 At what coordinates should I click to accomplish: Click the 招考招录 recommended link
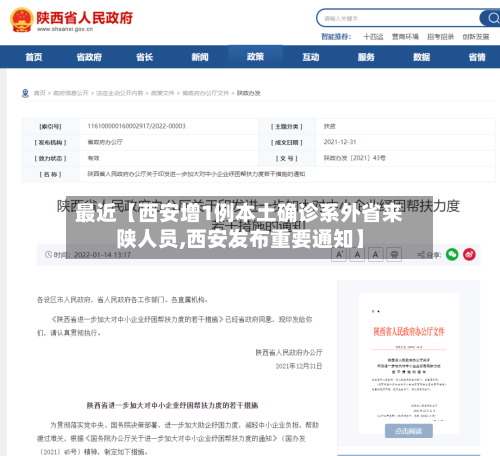[440, 37]
